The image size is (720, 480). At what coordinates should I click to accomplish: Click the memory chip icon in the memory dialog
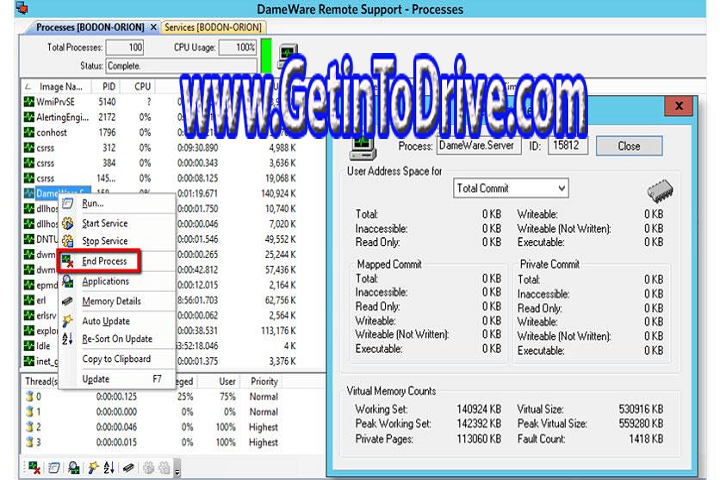pos(660,191)
